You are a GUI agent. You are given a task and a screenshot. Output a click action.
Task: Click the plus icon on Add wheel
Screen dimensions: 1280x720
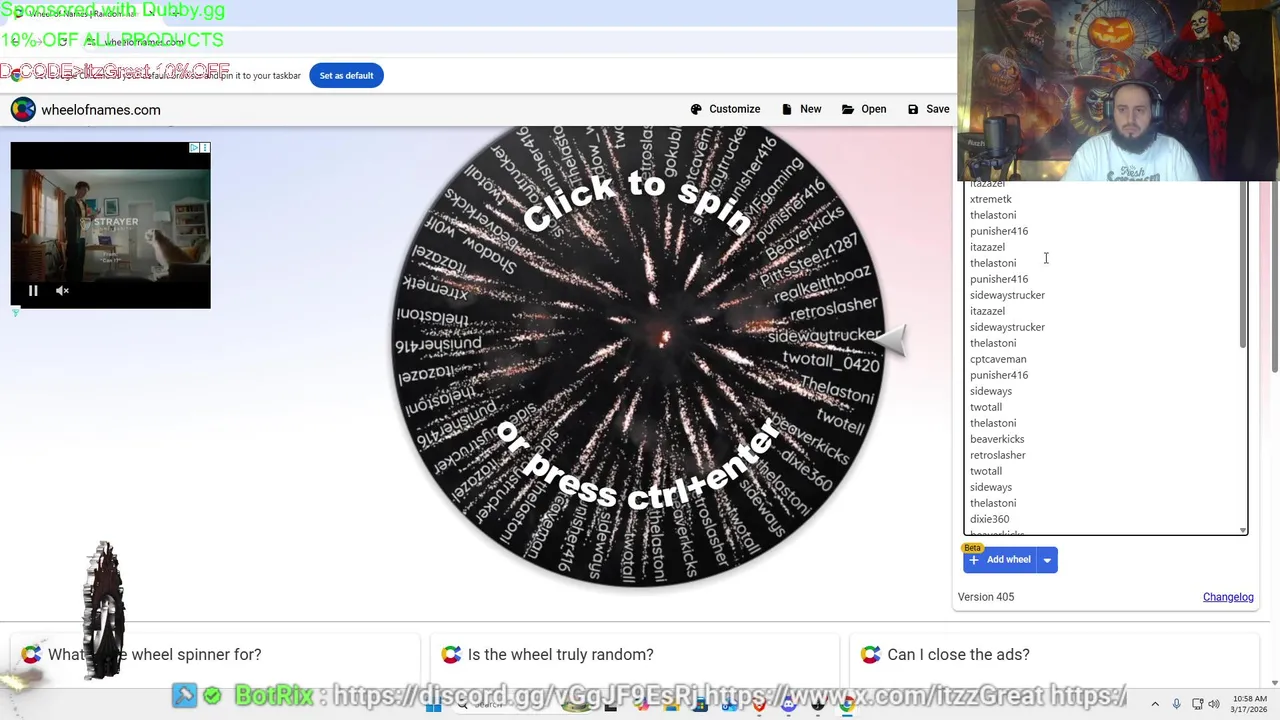(x=974, y=560)
